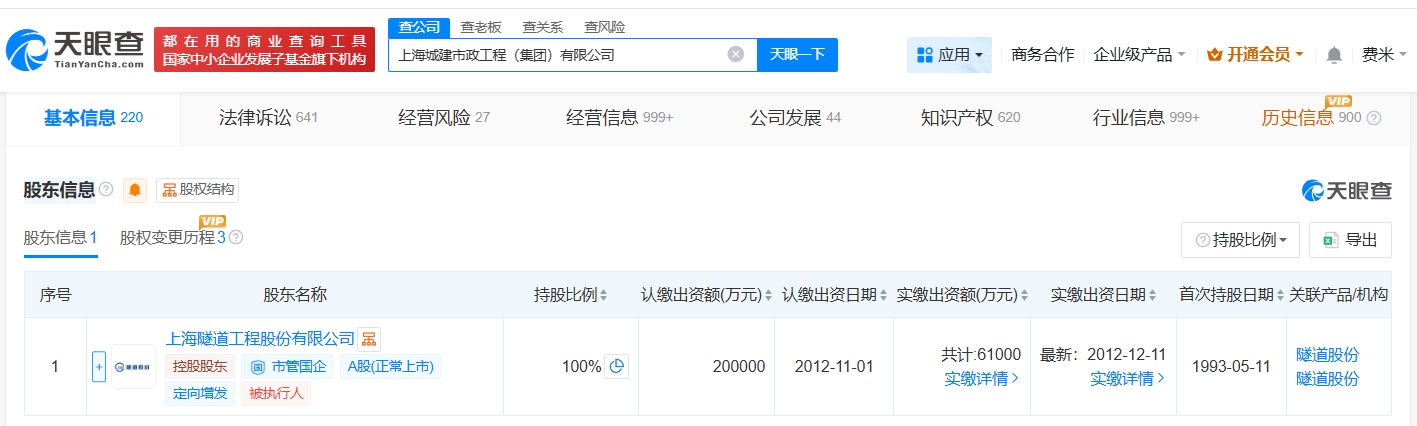Viewport: 1417px width, 426px height.
Task: Open notifications bell in top bar
Action: pyautogui.click(x=1333, y=55)
